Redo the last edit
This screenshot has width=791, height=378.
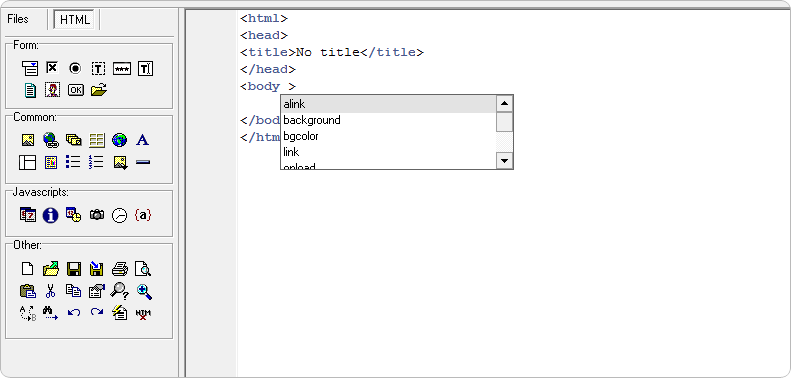tap(97, 313)
